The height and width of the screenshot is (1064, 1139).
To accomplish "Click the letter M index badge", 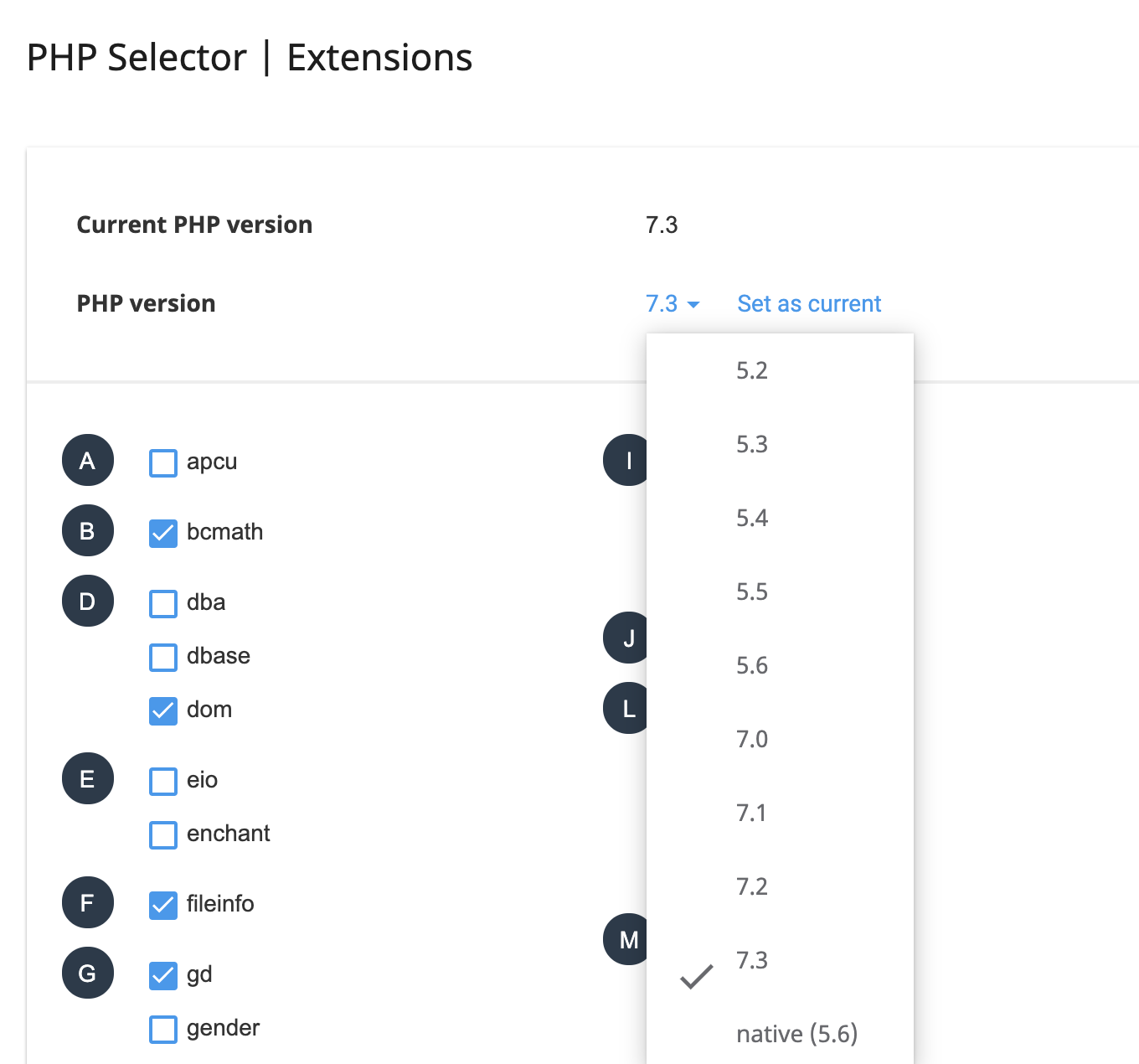I will [x=626, y=940].
